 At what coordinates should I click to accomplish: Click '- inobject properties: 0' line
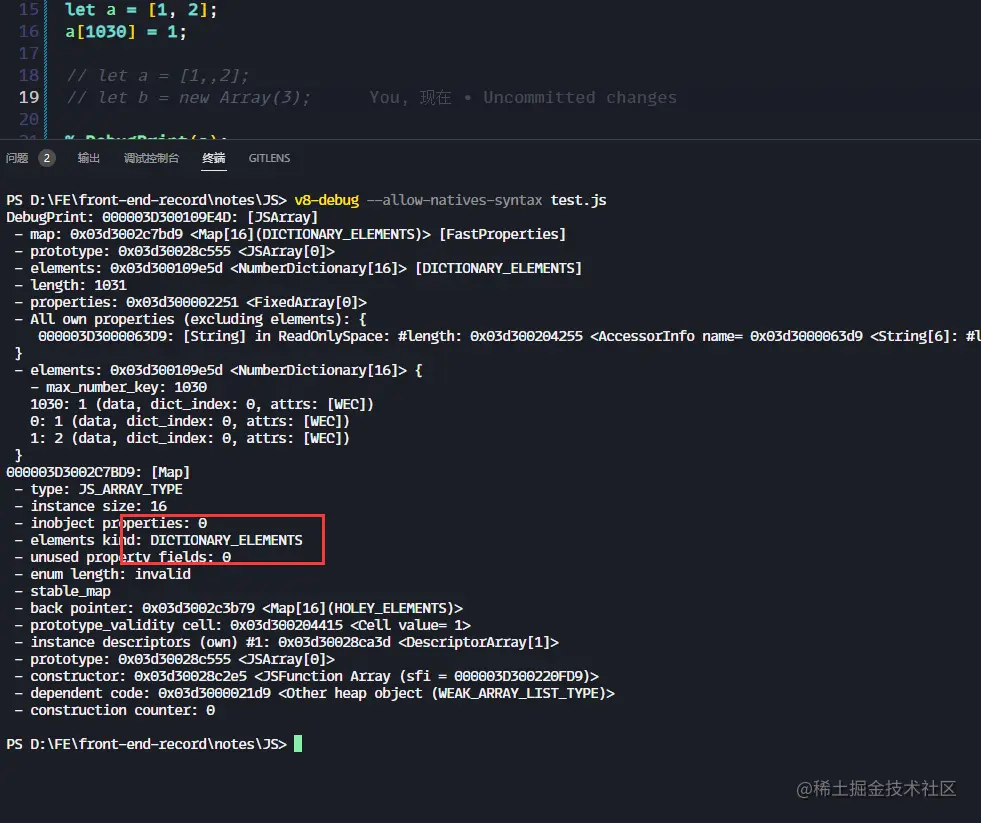(x=110, y=523)
